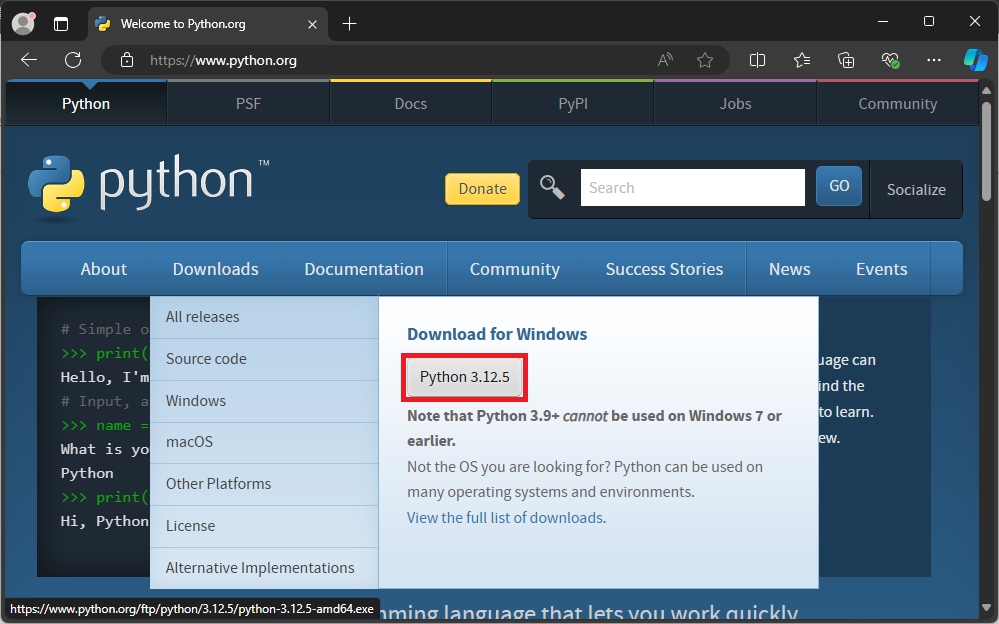Click the scrollbar up arrow

(986, 91)
